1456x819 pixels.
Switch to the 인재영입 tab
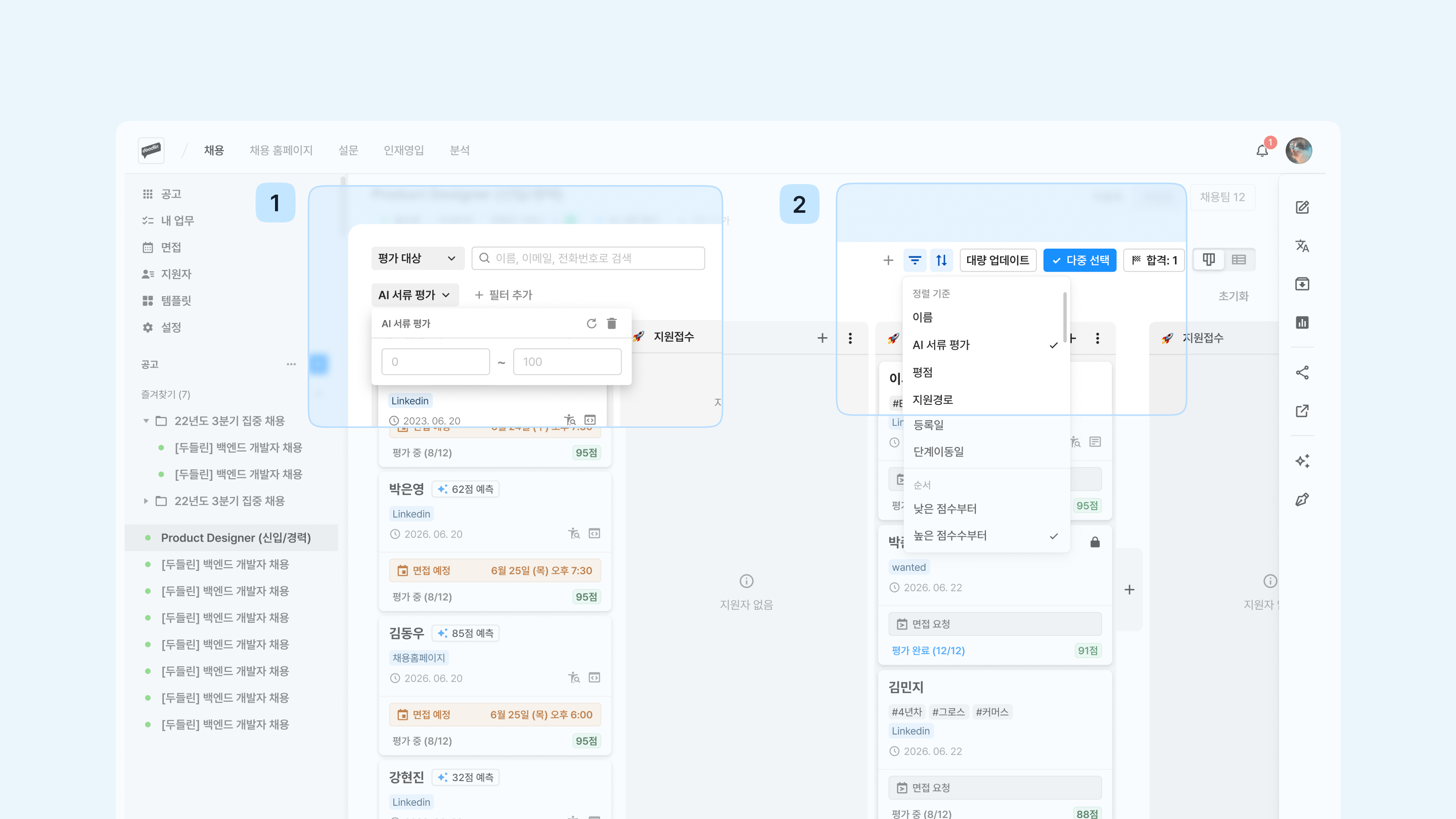[x=403, y=150]
